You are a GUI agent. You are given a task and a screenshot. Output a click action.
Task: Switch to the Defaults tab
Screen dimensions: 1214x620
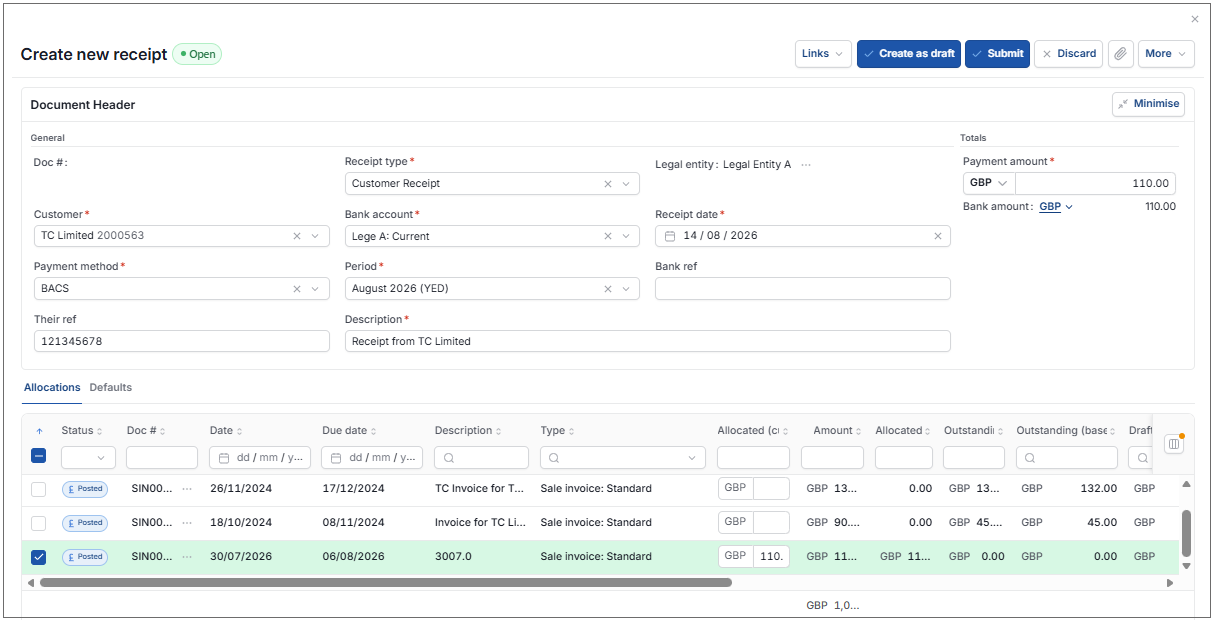click(111, 387)
